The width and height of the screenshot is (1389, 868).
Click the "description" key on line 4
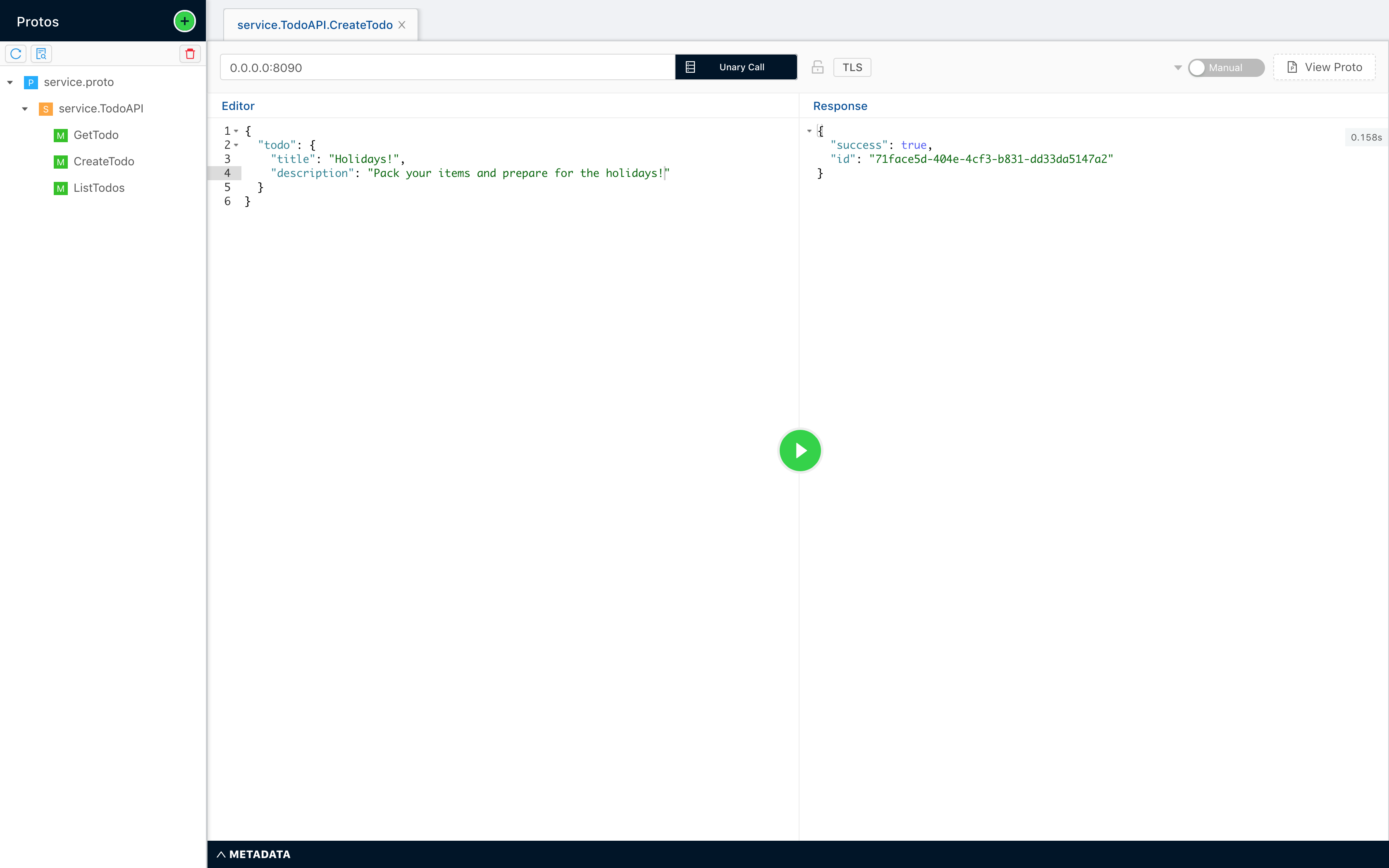(312, 173)
